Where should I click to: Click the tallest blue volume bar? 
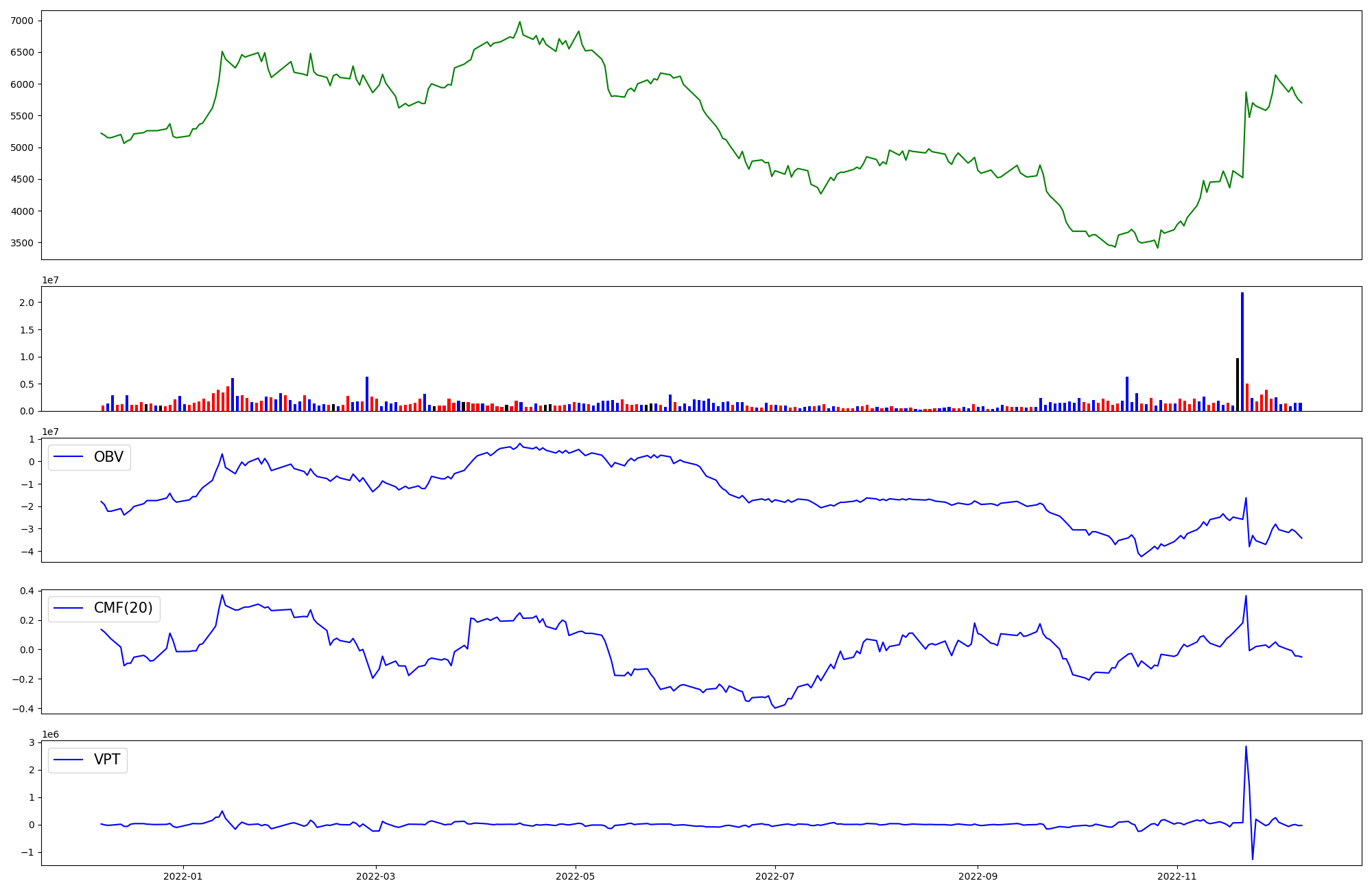(1242, 350)
